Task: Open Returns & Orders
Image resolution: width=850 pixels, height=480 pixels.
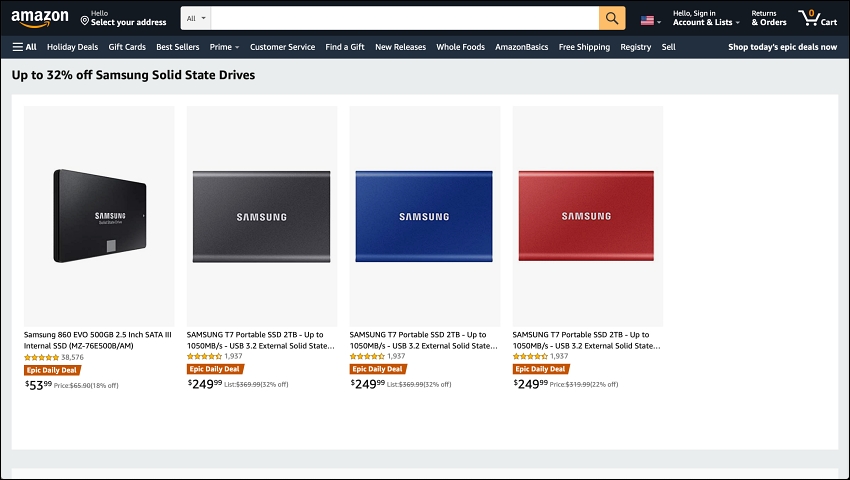Action: 769,18
